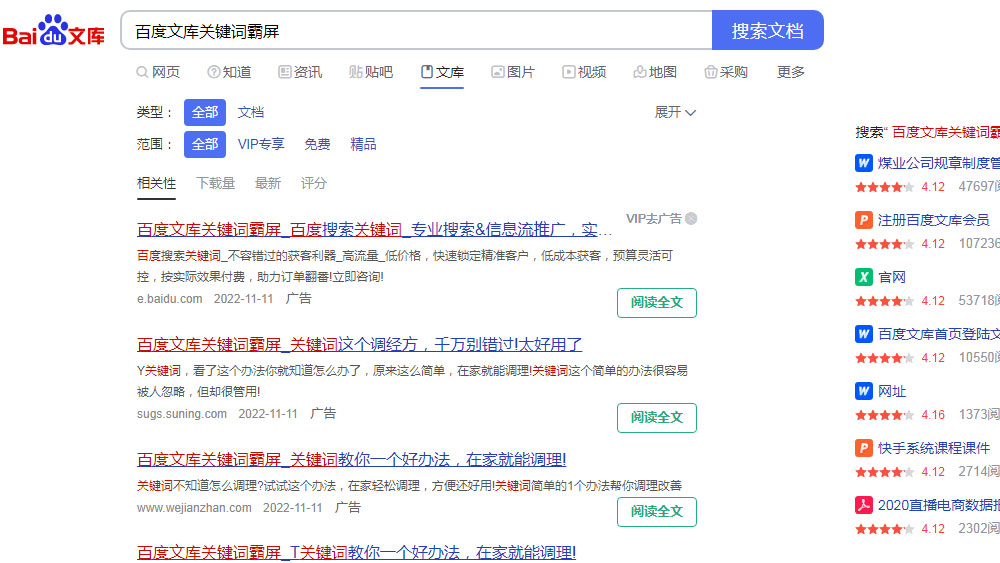Open sidebar doc 快手系统课程课件
This screenshot has width=1000, height=563.
(x=934, y=448)
